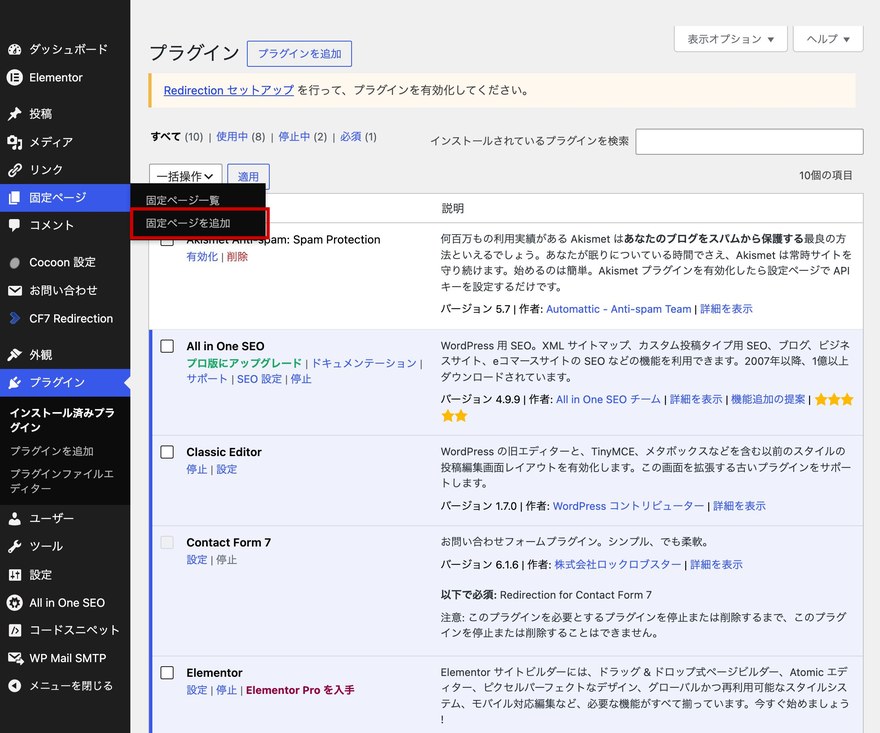The width and height of the screenshot is (880, 733).
Task: Click the collapse arrow icon for メニューを閉じる
Action: coord(15,686)
